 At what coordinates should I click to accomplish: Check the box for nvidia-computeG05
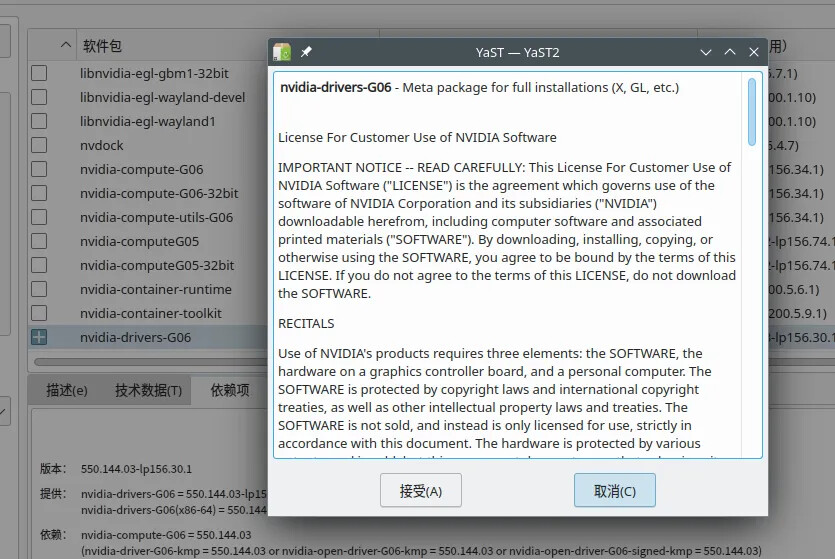click(39, 241)
